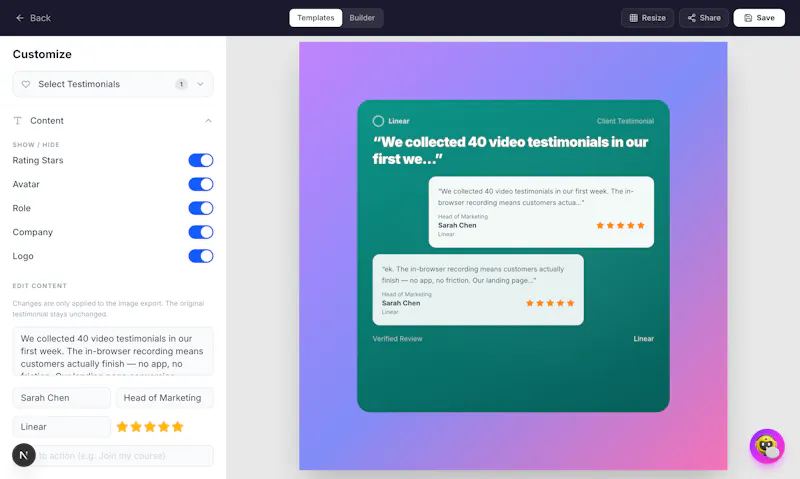
Task: Set rating to five stars in editor
Action: click(x=178, y=427)
